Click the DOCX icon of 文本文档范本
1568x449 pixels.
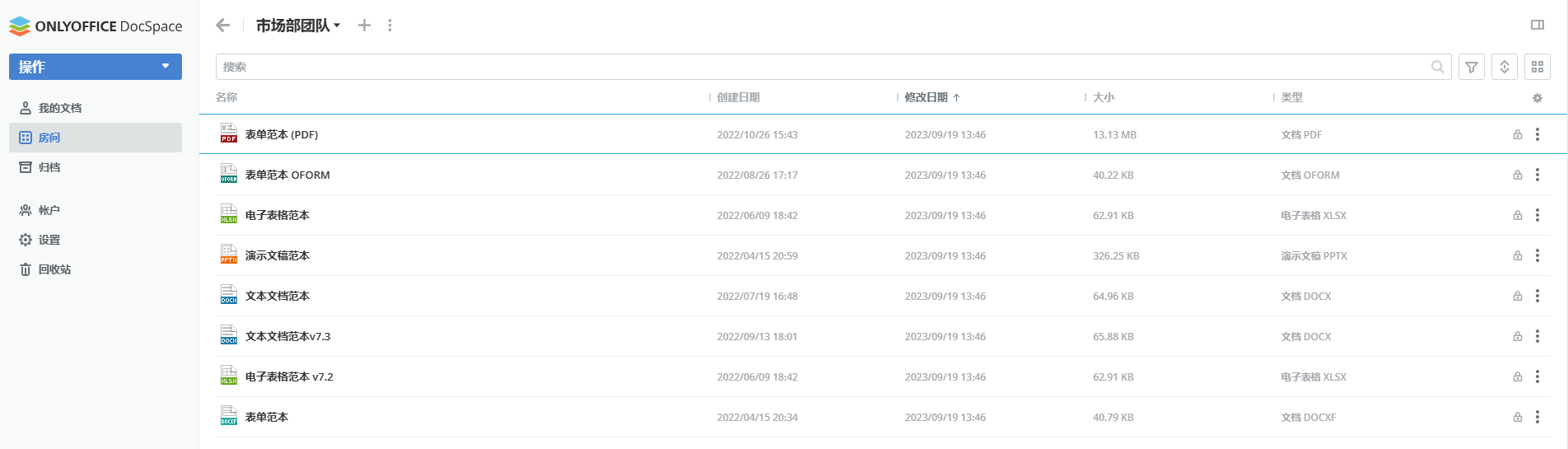tap(228, 295)
